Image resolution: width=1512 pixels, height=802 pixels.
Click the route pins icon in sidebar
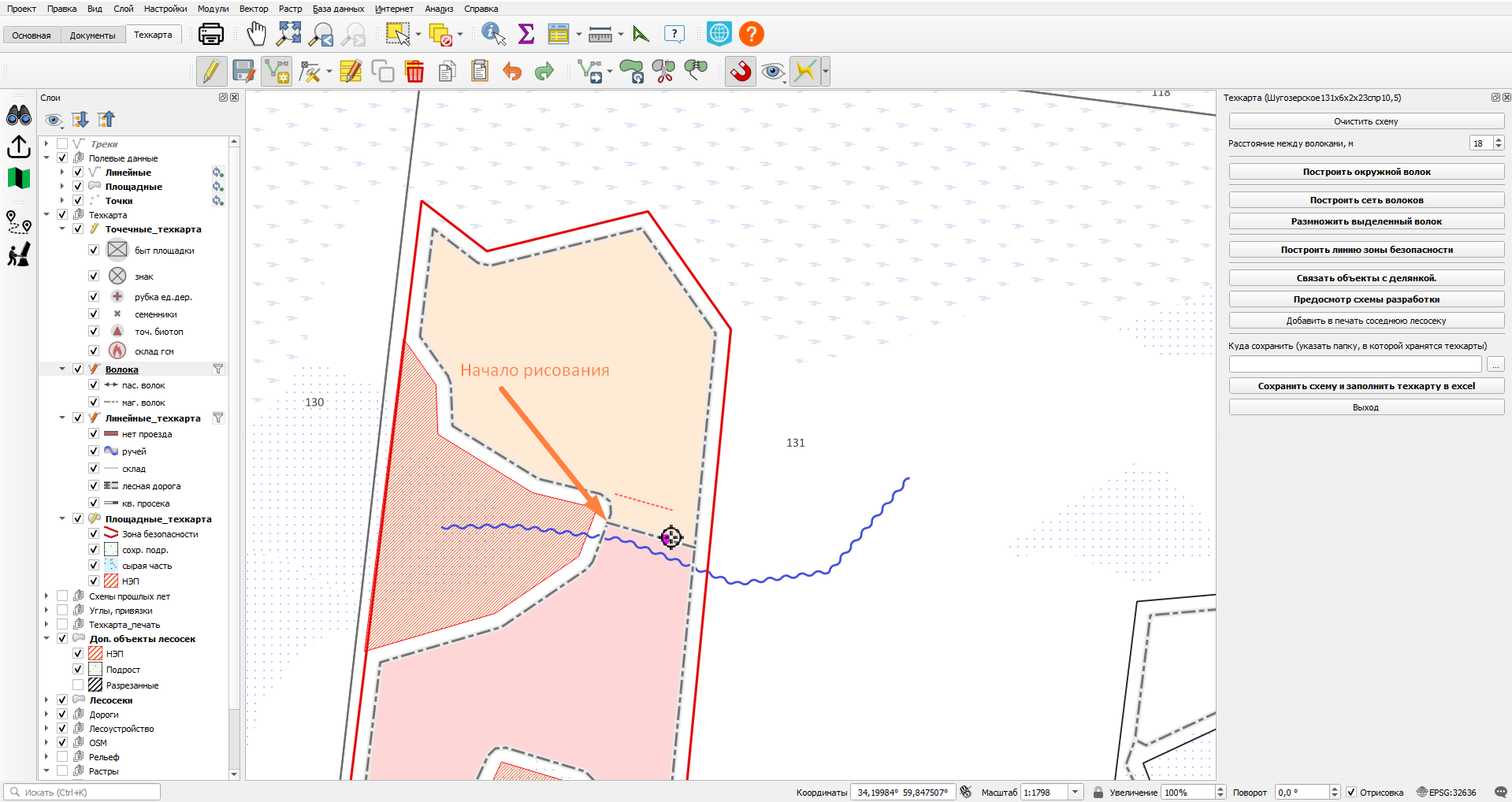pos(19,222)
